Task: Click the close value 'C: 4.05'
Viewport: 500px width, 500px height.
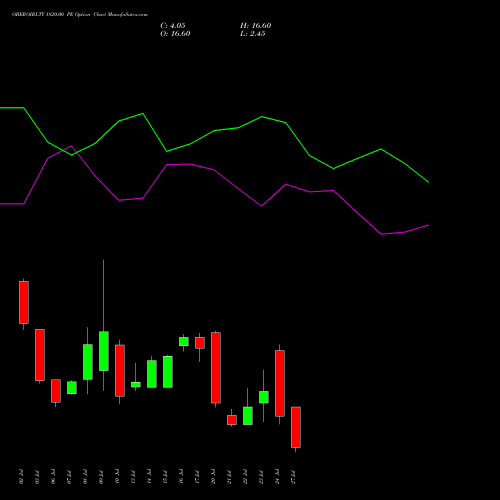Action: 173,26
